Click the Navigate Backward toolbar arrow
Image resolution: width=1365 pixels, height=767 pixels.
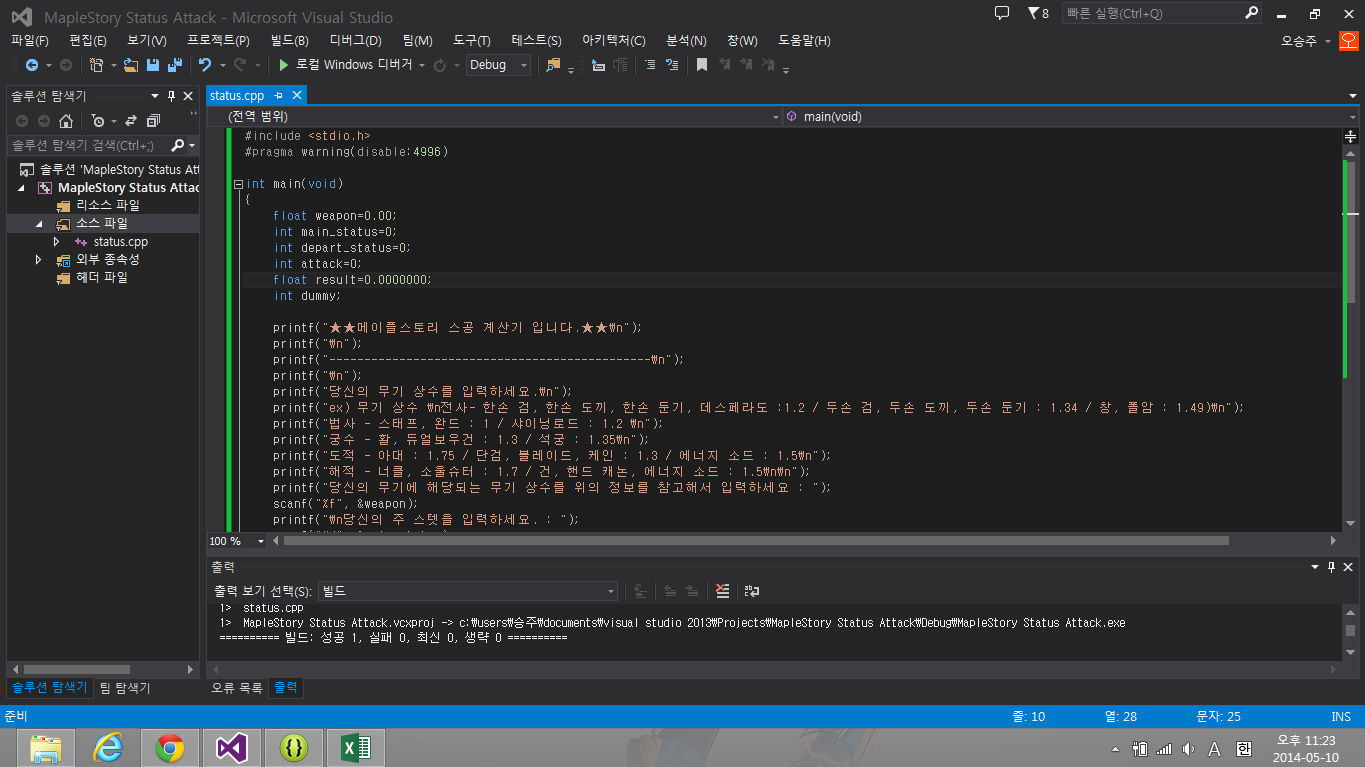tap(31, 65)
